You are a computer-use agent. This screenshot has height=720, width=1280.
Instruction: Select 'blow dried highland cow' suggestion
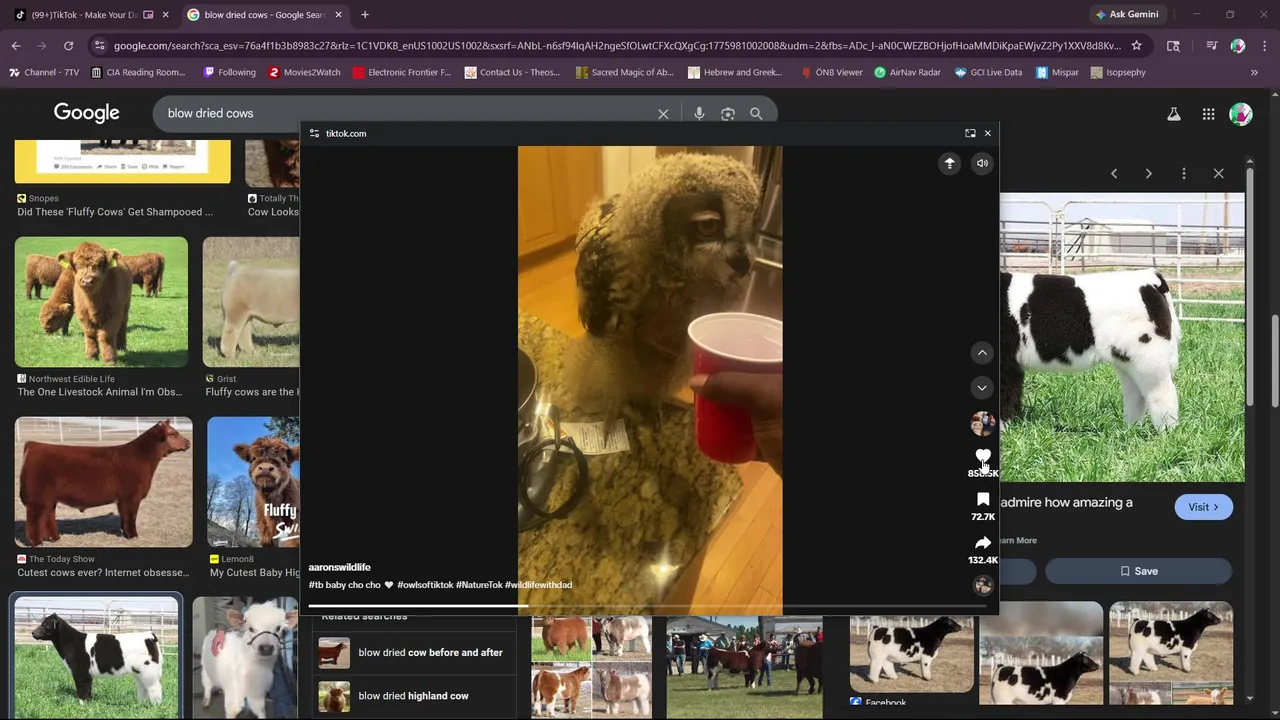(412, 696)
